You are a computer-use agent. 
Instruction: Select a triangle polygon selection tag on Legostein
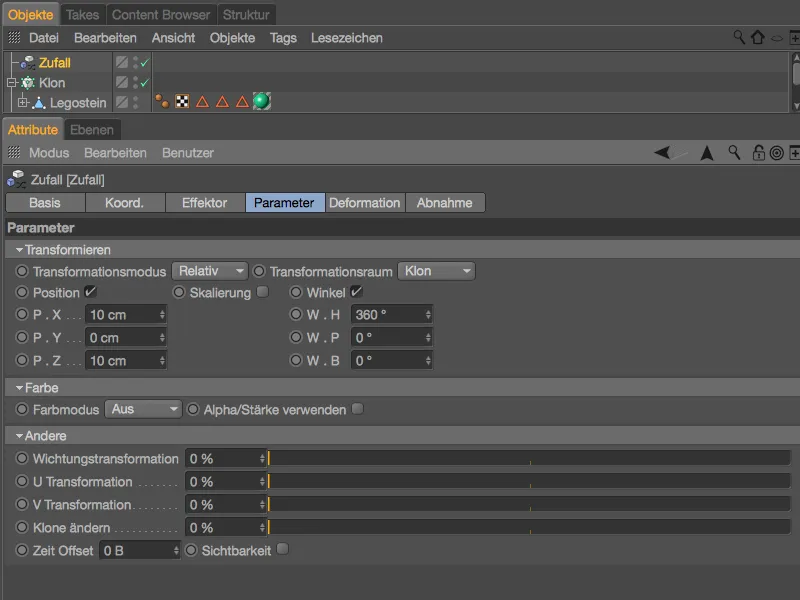[203, 100]
